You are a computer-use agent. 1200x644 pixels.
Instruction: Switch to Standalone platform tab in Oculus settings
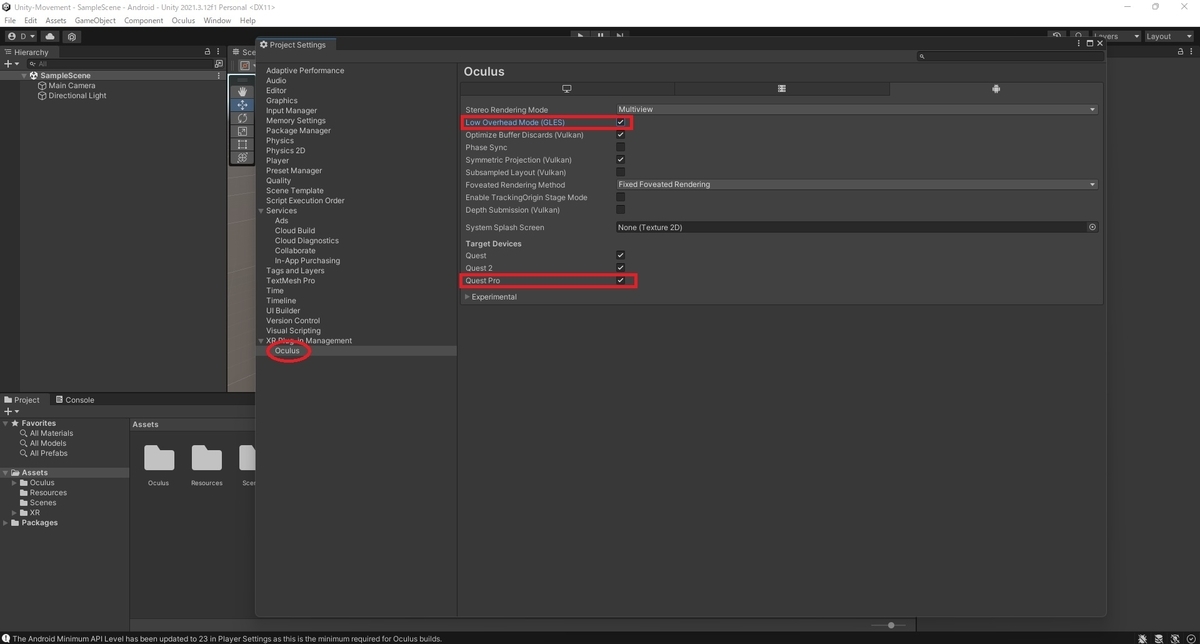tap(567, 89)
